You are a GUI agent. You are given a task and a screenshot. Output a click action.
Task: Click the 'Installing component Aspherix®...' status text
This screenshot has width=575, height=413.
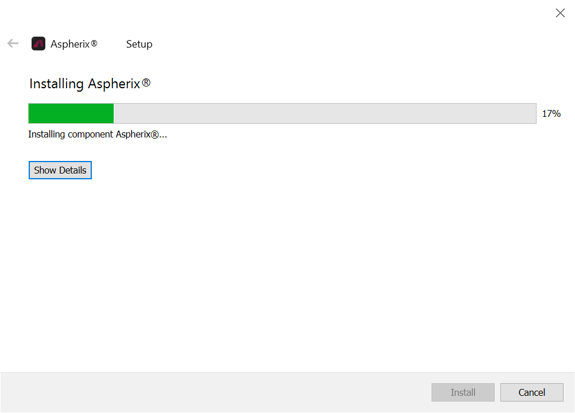[x=98, y=135]
